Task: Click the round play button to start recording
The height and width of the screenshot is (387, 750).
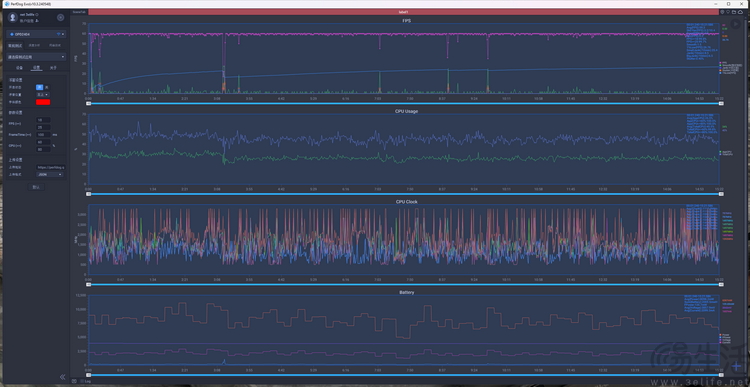Action: (737, 24)
